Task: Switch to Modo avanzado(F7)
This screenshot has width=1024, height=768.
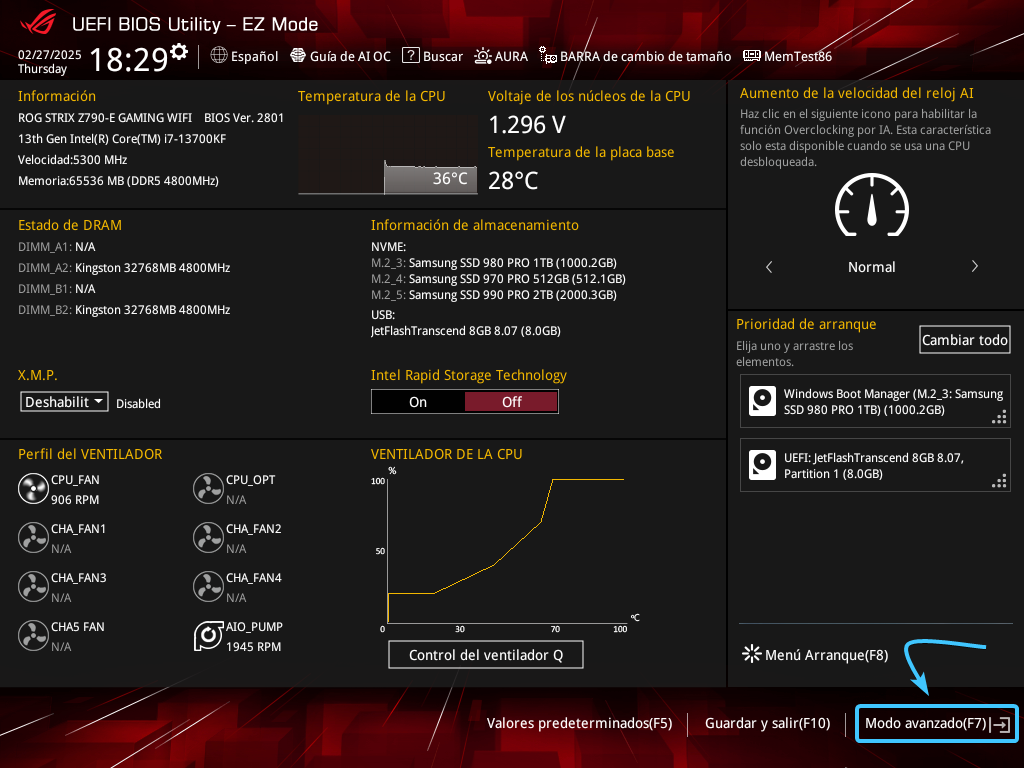Action: 937,723
